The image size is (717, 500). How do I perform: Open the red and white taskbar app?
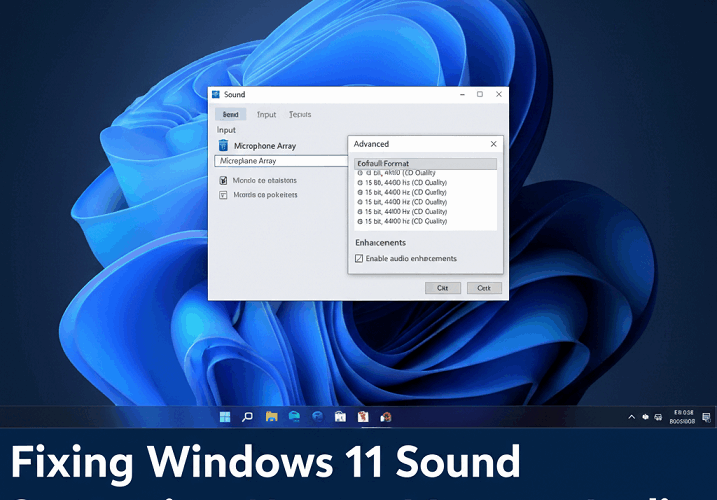click(363, 417)
